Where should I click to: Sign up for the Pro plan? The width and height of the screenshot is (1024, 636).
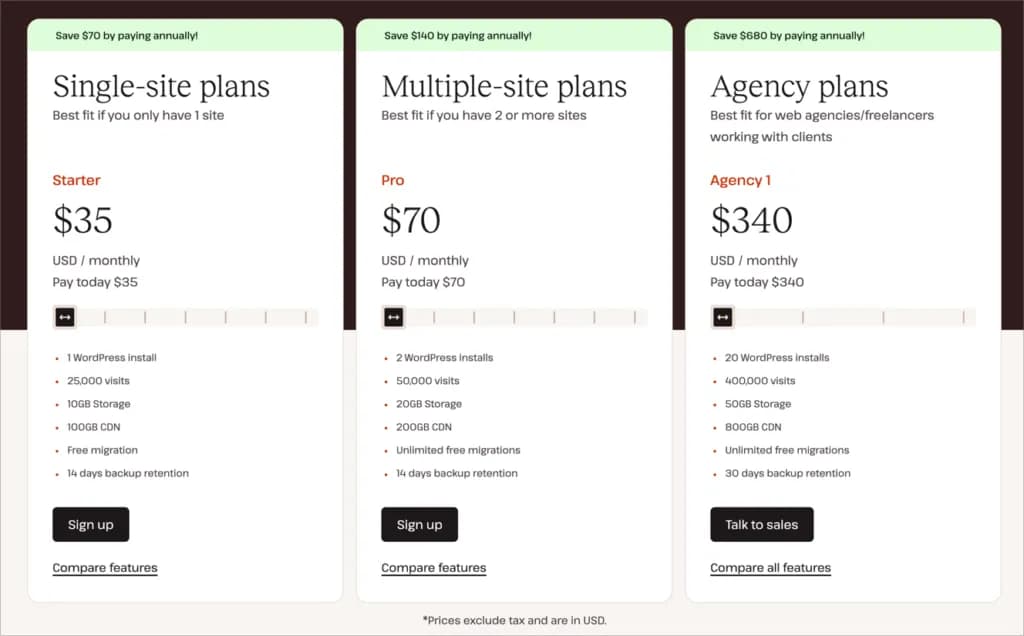419,524
